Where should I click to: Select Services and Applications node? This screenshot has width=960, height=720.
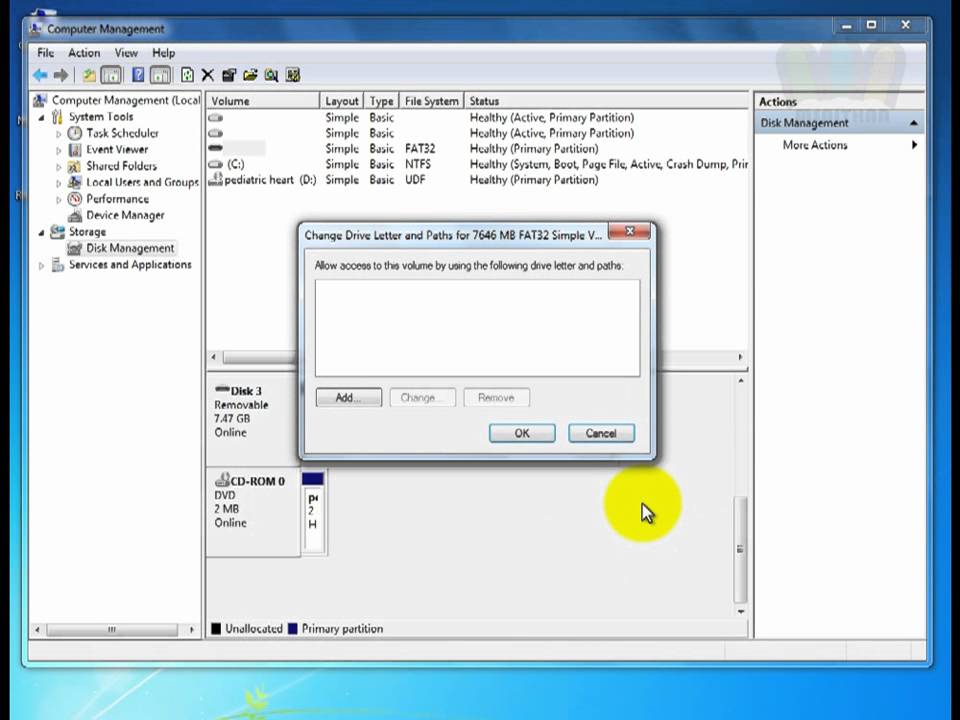130,264
